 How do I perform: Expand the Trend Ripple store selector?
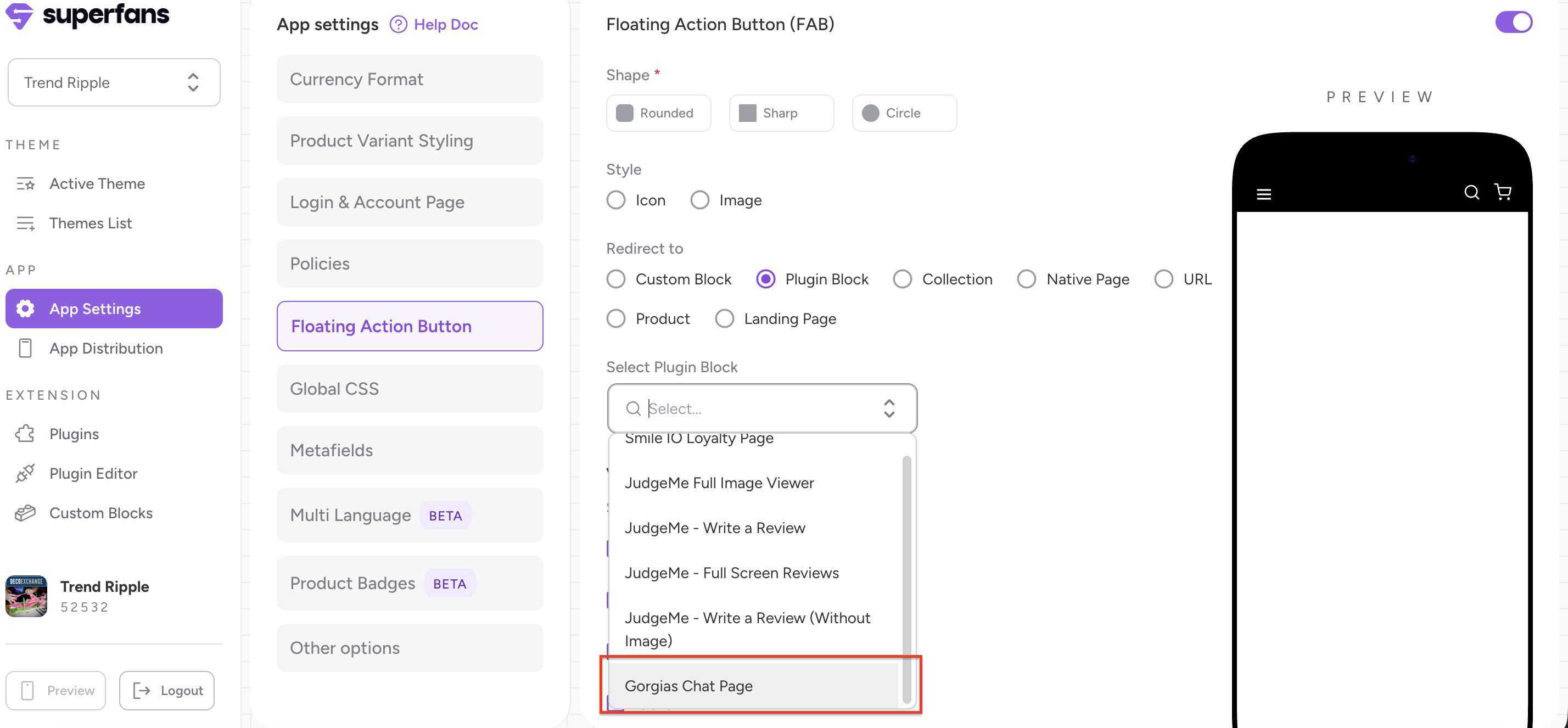pos(114,83)
